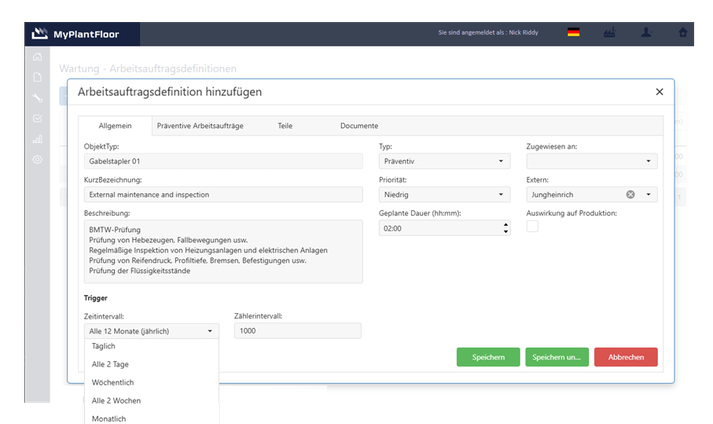The height and width of the screenshot is (424, 713).
Task: Click the page title Wartung - Arbeitsauftragsdefinitionen
Action: point(148,69)
